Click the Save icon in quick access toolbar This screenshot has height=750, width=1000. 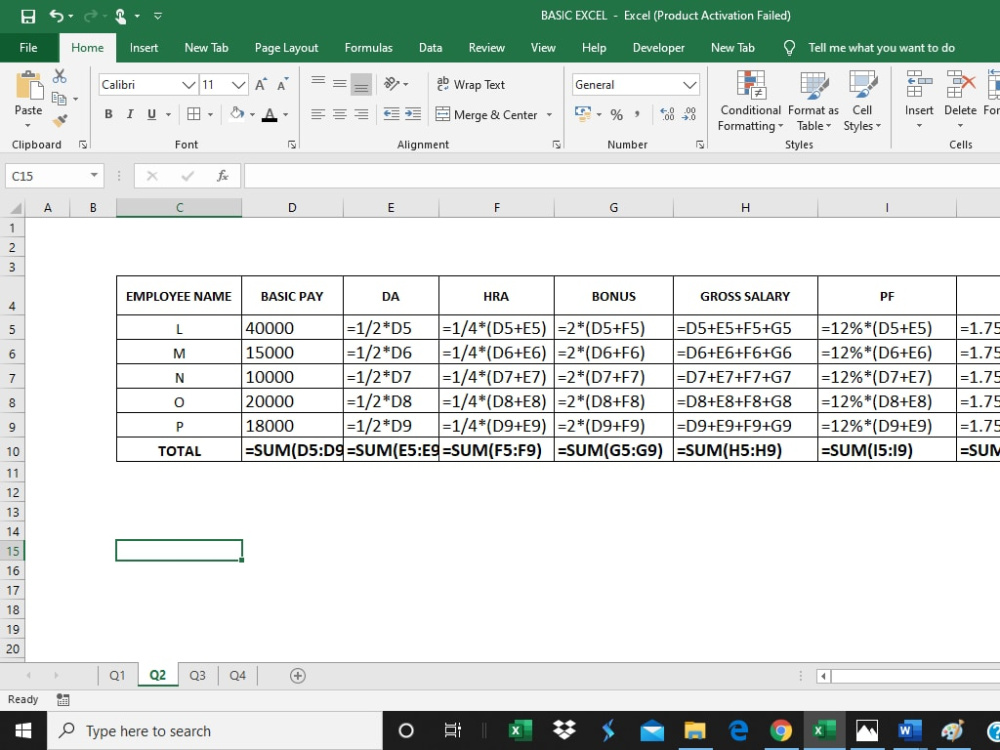pyautogui.click(x=28, y=16)
